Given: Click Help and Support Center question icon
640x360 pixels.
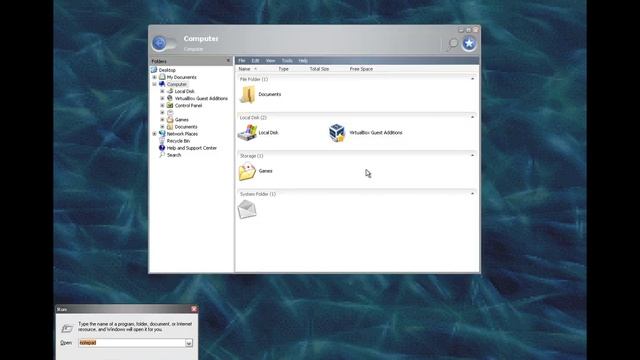Looking at the screenshot, I should (x=162, y=148).
